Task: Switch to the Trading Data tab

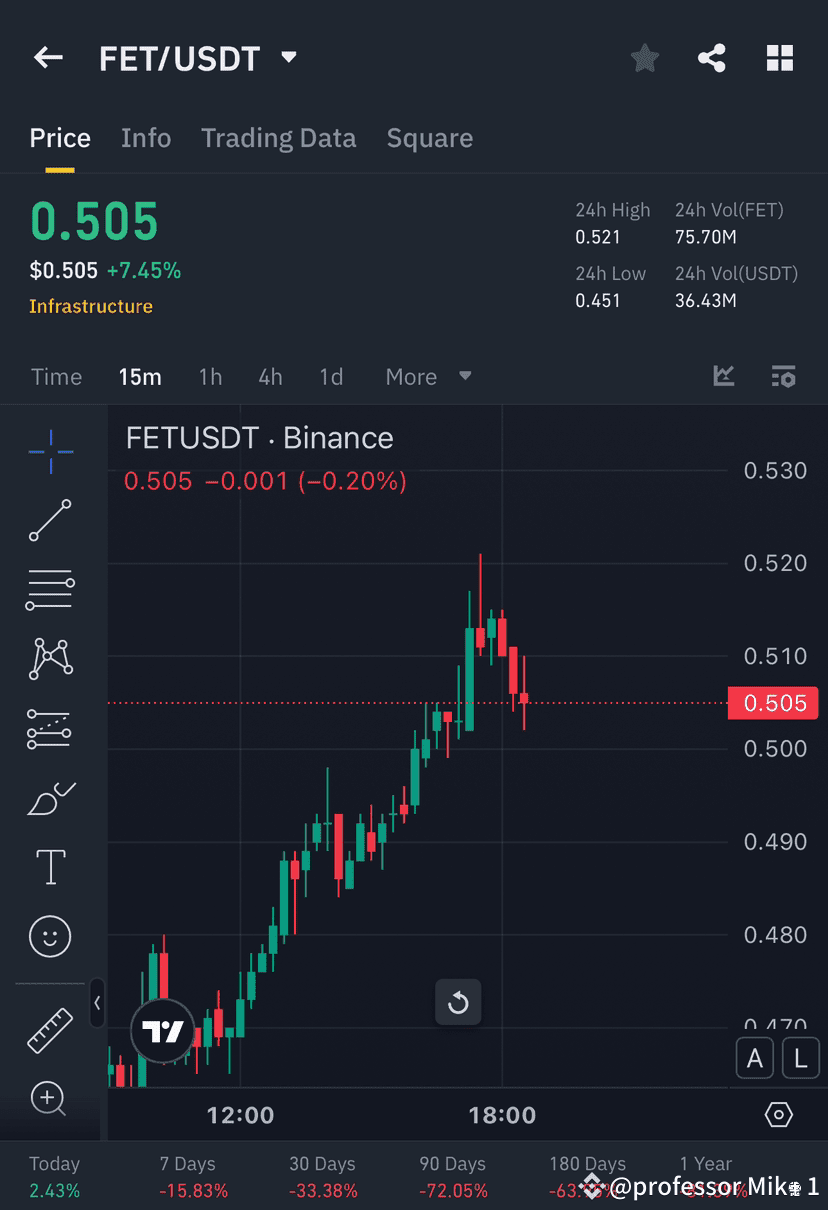Action: point(278,138)
